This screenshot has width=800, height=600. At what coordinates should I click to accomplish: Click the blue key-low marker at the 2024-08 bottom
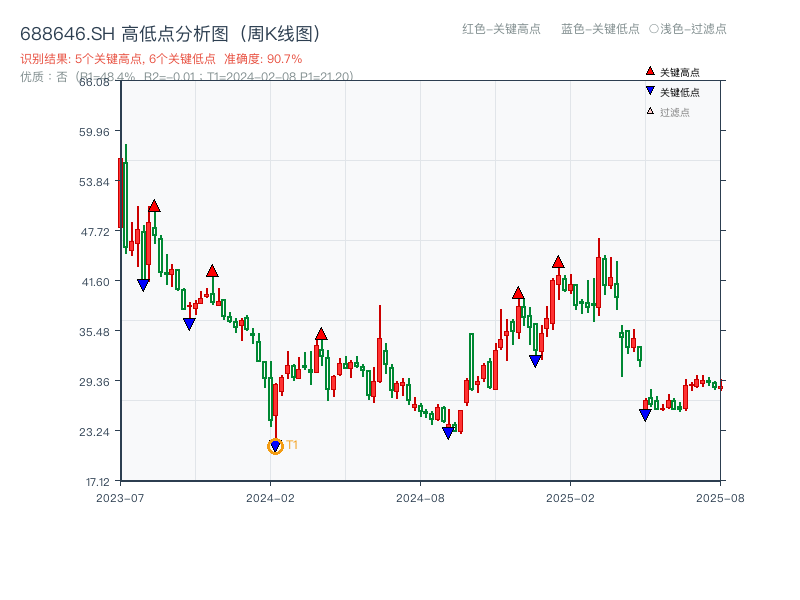[x=449, y=430]
